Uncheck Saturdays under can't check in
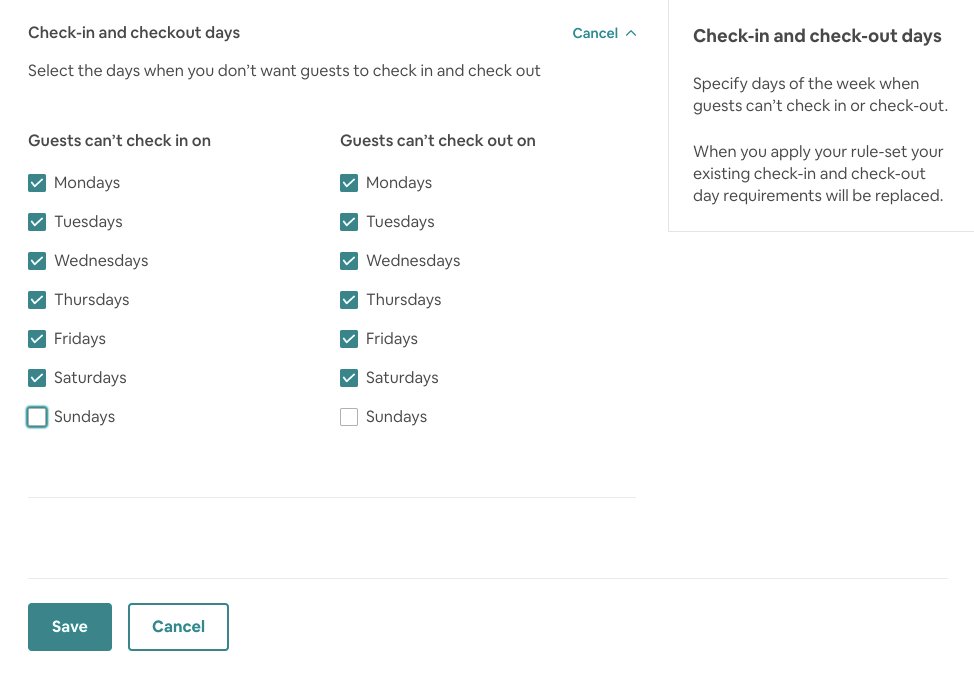The width and height of the screenshot is (974, 674). (x=37, y=378)
